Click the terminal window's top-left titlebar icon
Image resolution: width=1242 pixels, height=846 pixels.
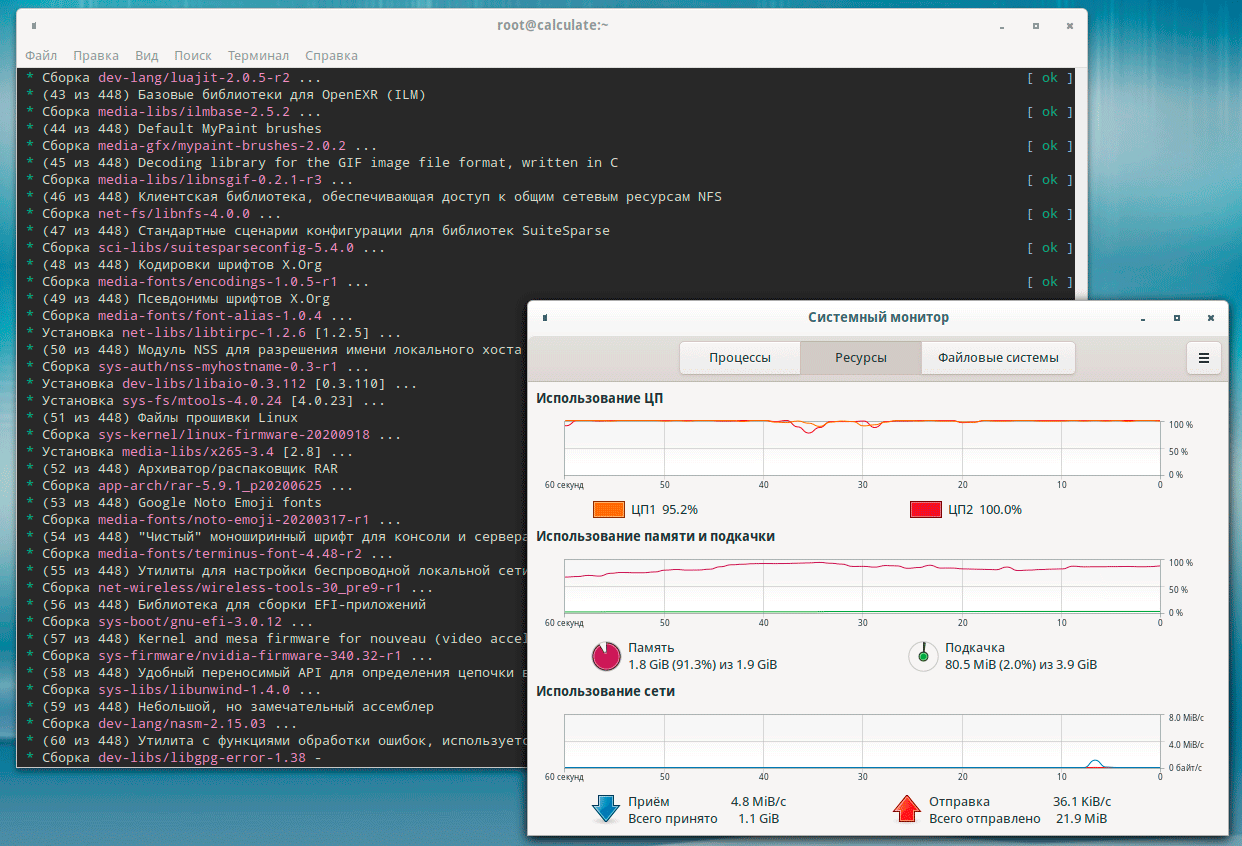pyautogui.click(x=33, y=25)
